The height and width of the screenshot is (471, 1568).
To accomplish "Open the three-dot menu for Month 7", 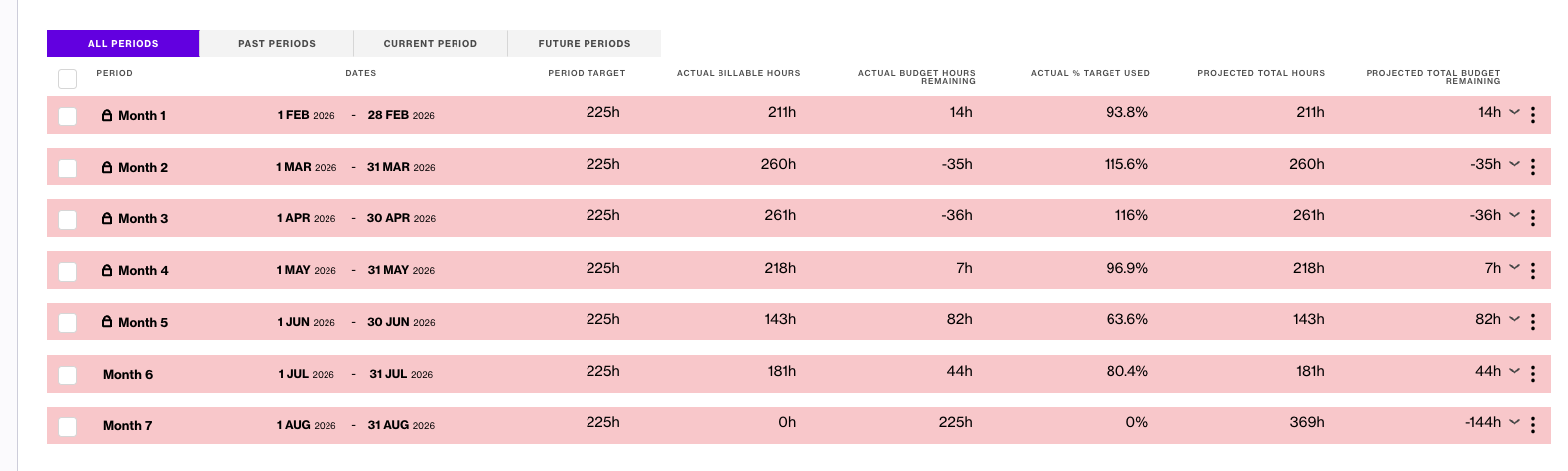I will point(1532,425).
